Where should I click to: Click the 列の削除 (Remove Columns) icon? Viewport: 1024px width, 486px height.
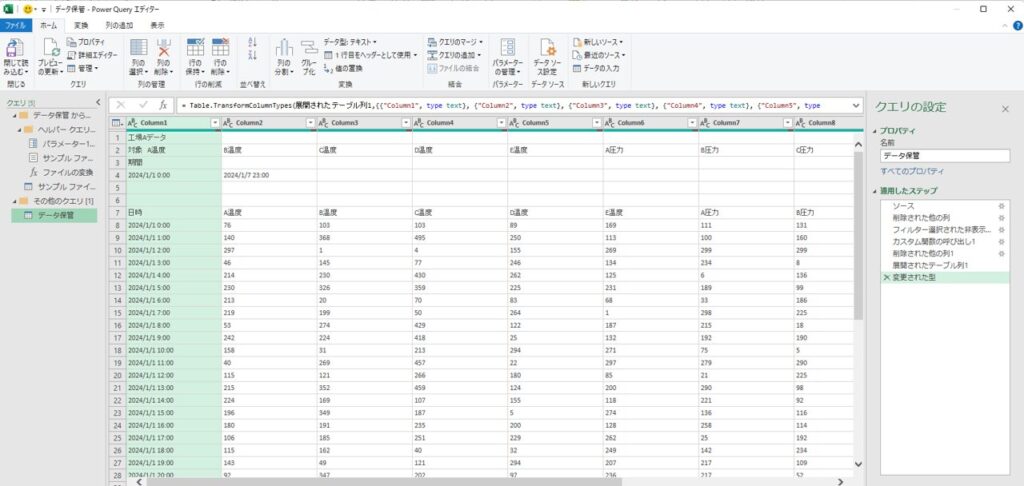click(165, 50)
